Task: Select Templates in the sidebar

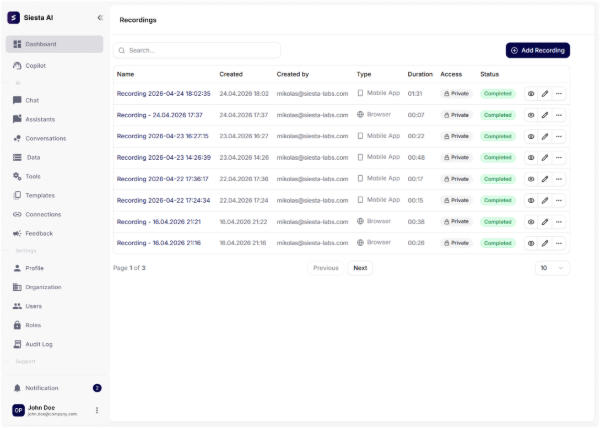Action: (40, 195)
